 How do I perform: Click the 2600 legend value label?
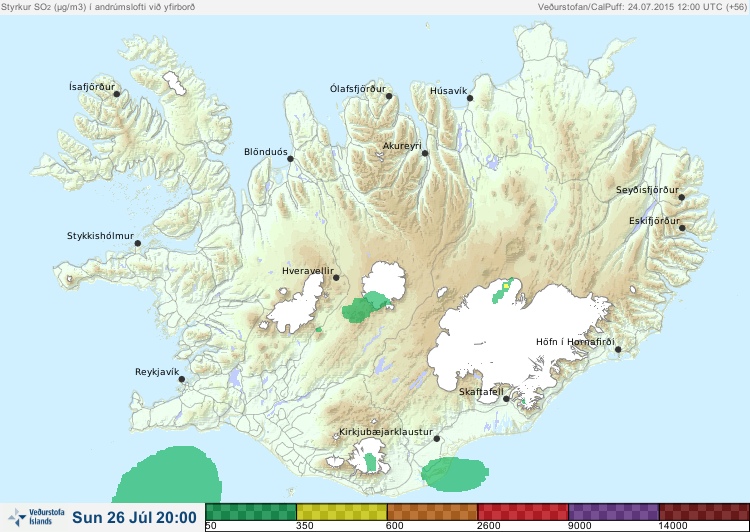(487, 526)
